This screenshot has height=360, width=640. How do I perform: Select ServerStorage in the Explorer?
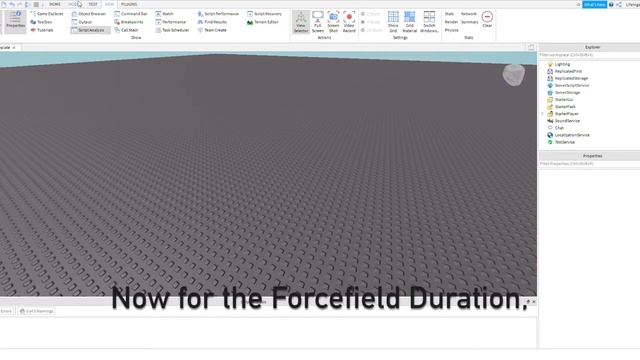click(567, 93)
